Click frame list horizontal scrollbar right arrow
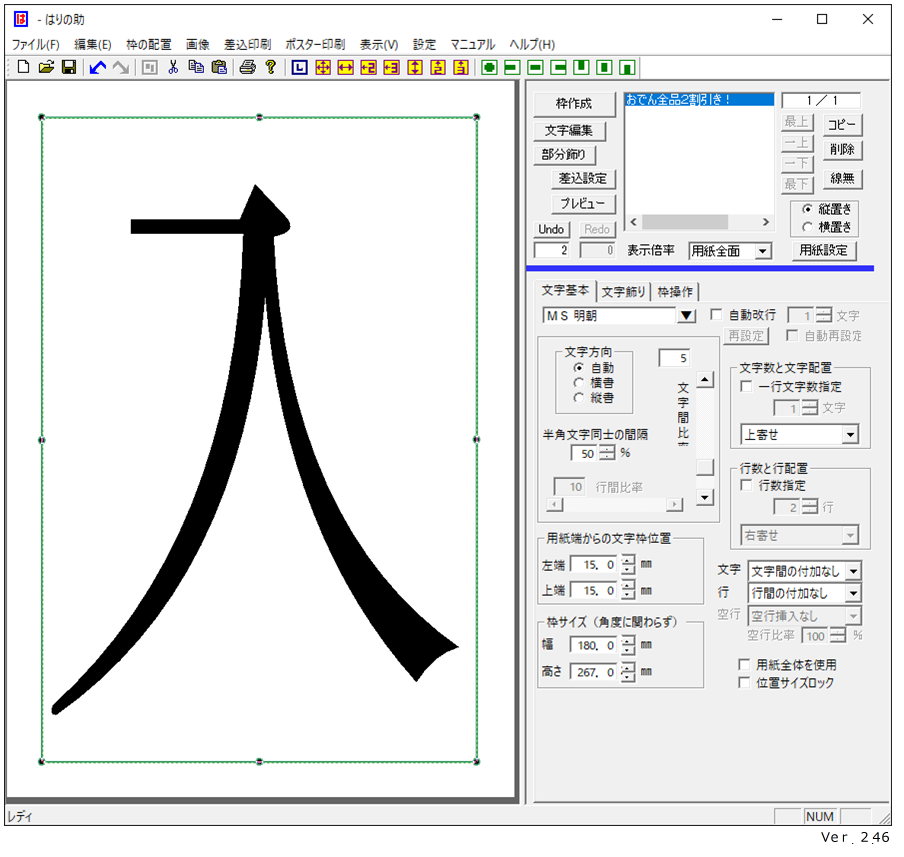 point(766,222)
